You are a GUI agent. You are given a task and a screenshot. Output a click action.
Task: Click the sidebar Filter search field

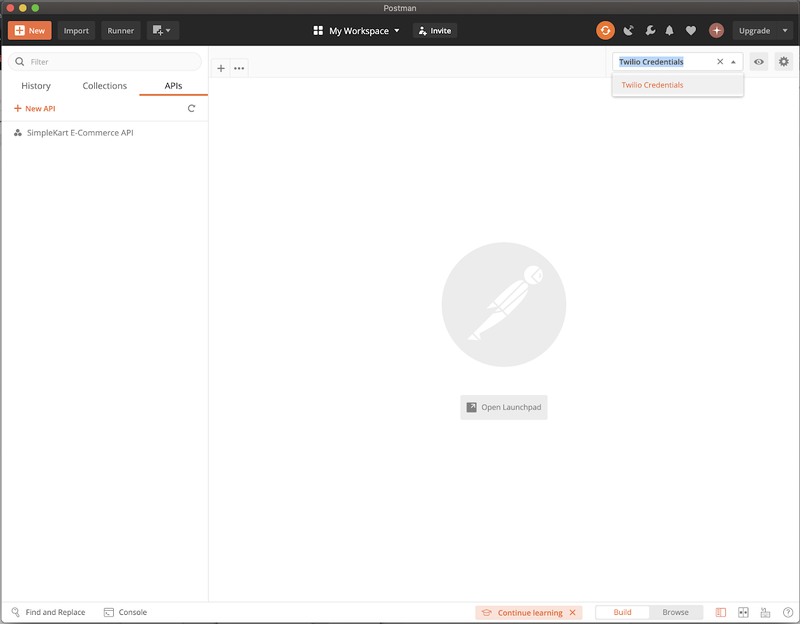point(105,62)
